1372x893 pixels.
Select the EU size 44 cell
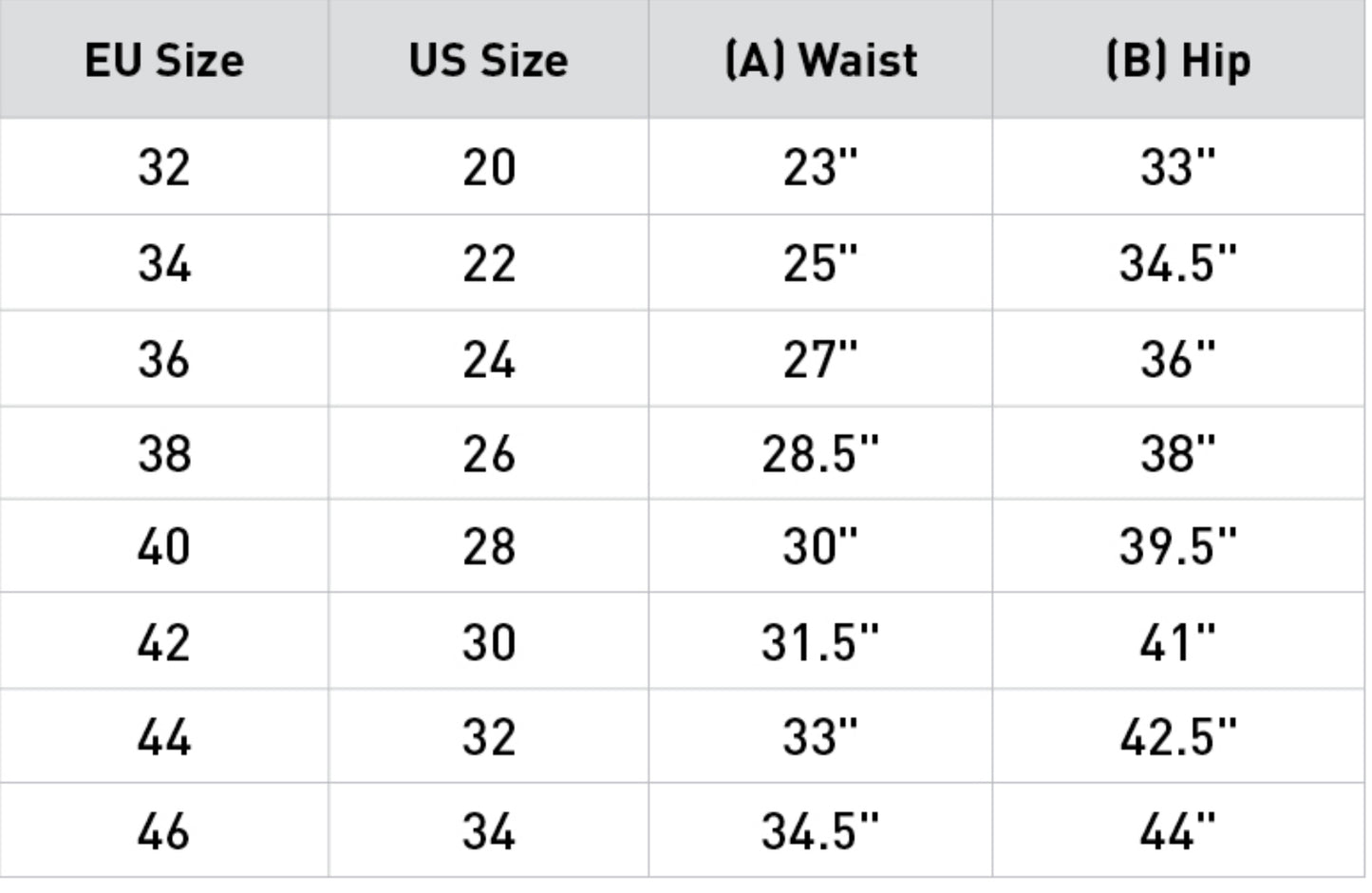point(164,736)
